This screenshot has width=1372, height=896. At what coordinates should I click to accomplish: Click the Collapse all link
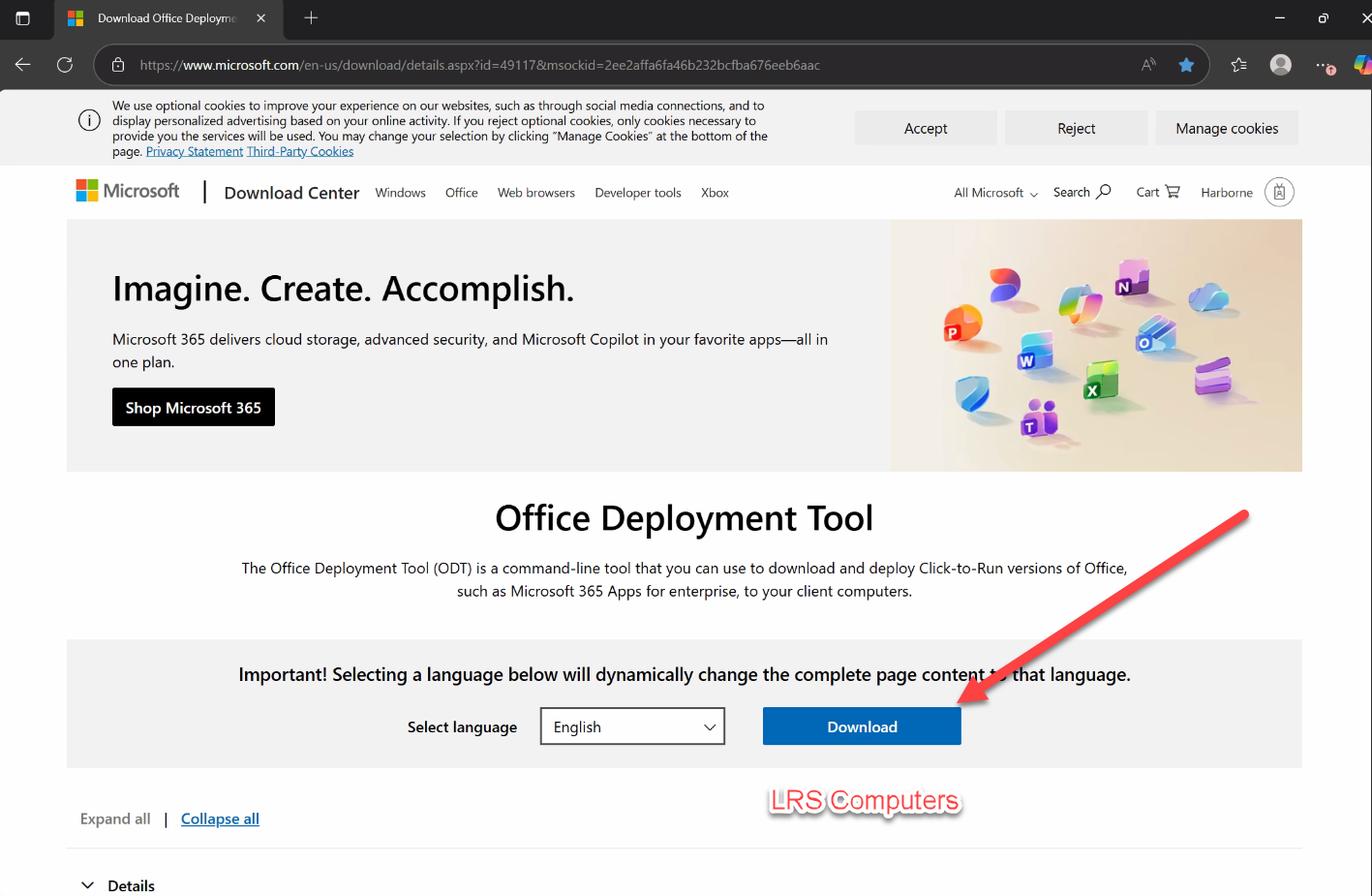point(220,819)
